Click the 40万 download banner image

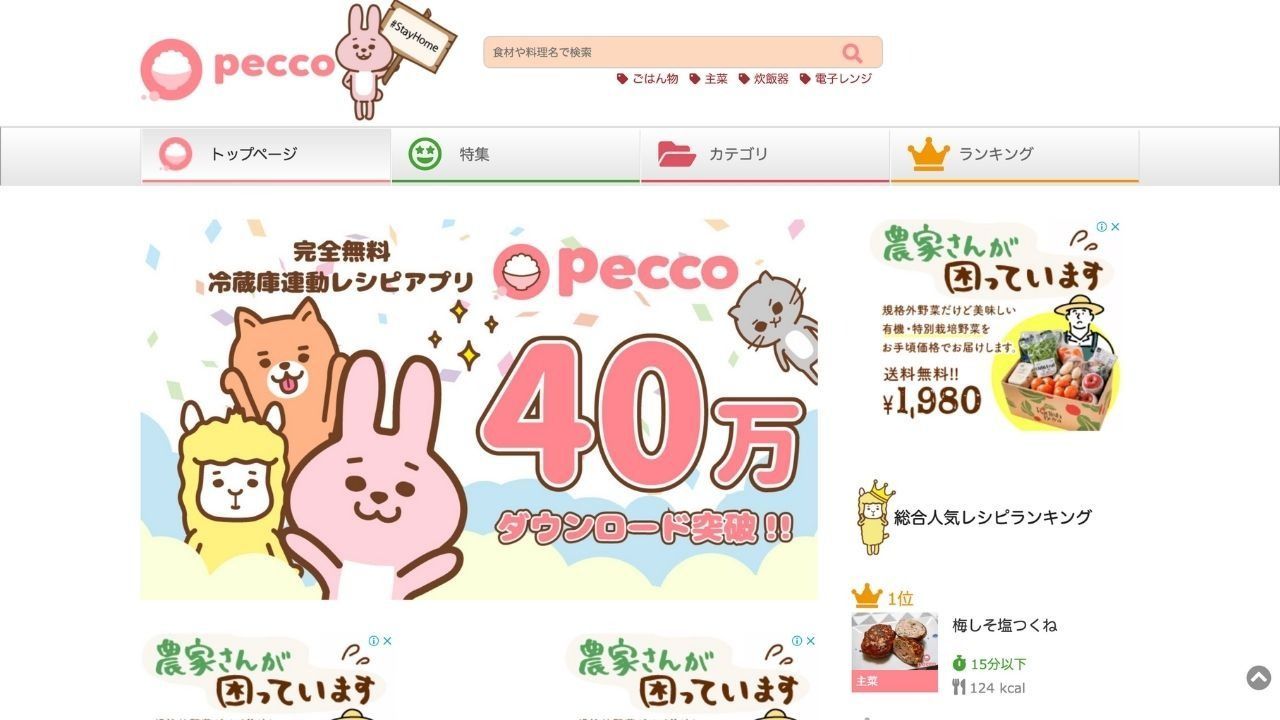(x=479, y=409)
